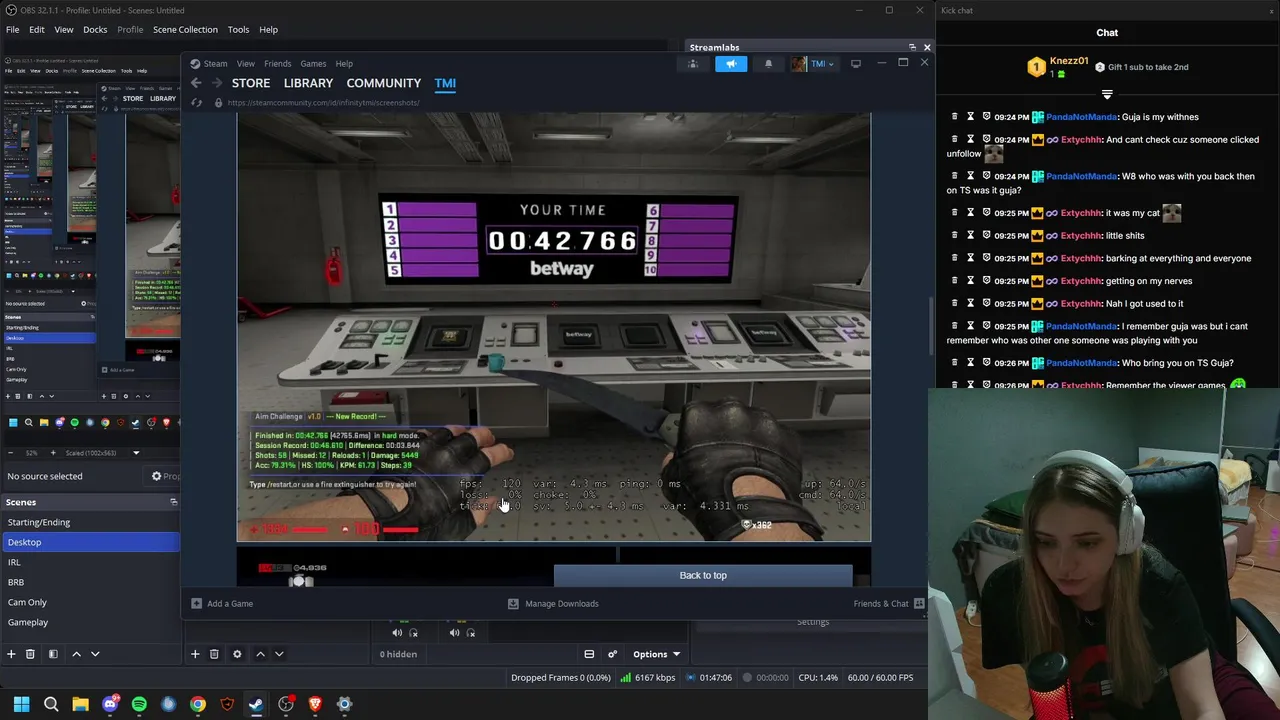
Task: Select the Cam Only scene
Action: pyautogui.click(x=90, y=602)
